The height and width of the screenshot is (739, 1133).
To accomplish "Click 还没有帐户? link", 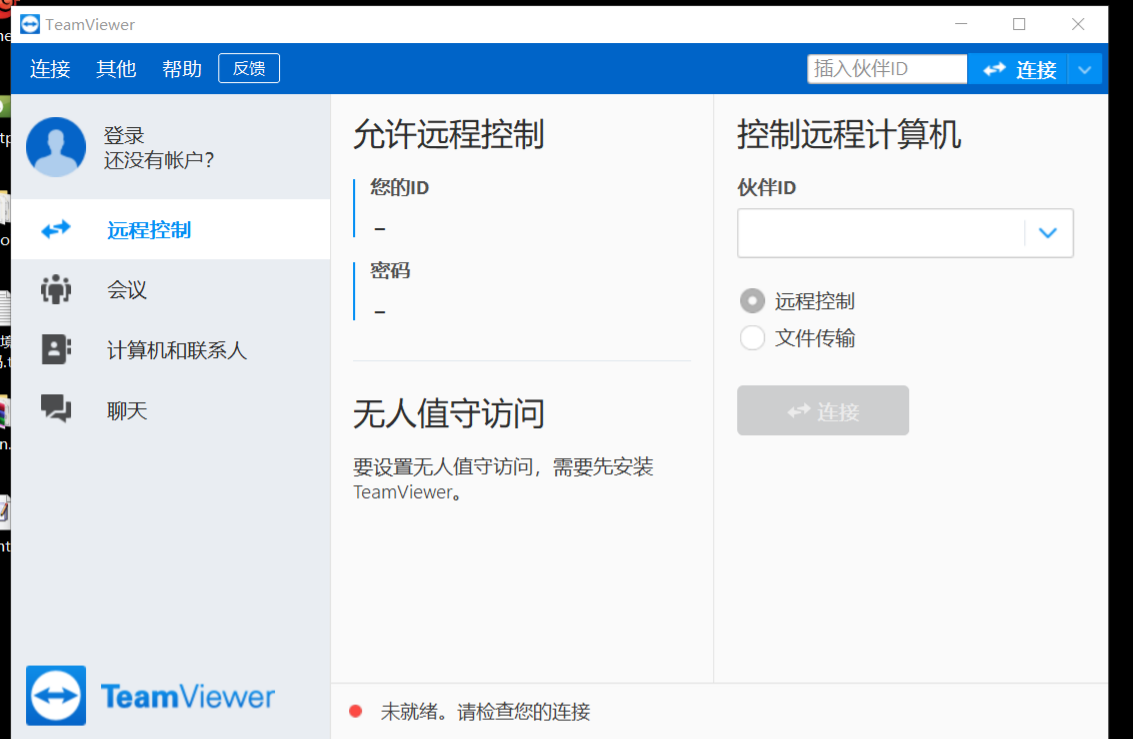I will coord(159,160).
